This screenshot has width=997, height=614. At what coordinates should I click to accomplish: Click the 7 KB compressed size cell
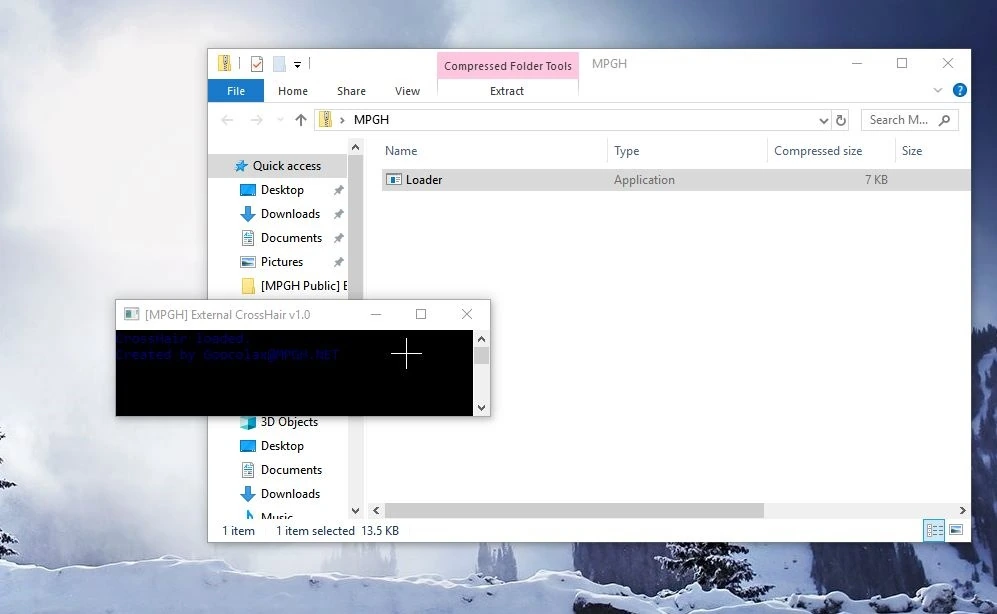(876, 180)
